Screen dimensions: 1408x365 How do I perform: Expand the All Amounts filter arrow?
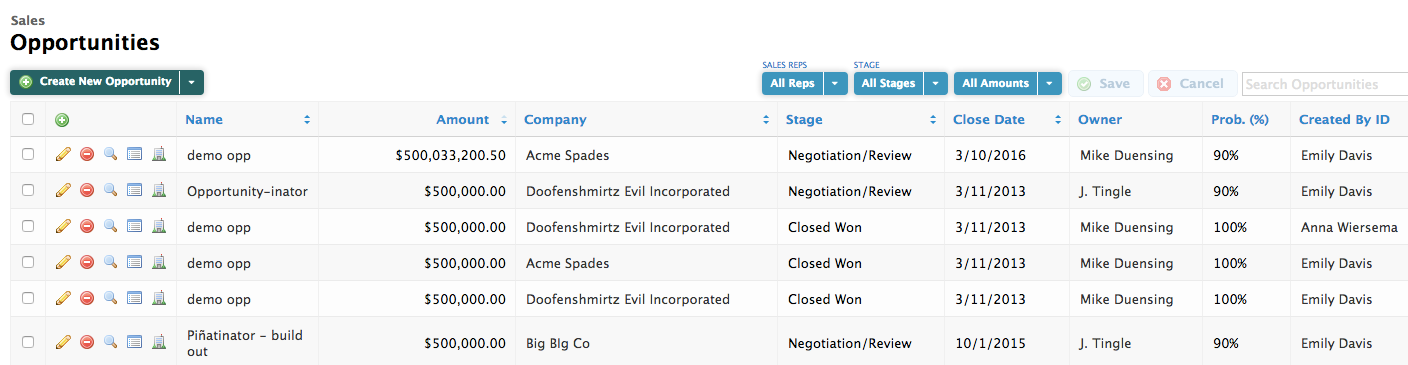1049,84
